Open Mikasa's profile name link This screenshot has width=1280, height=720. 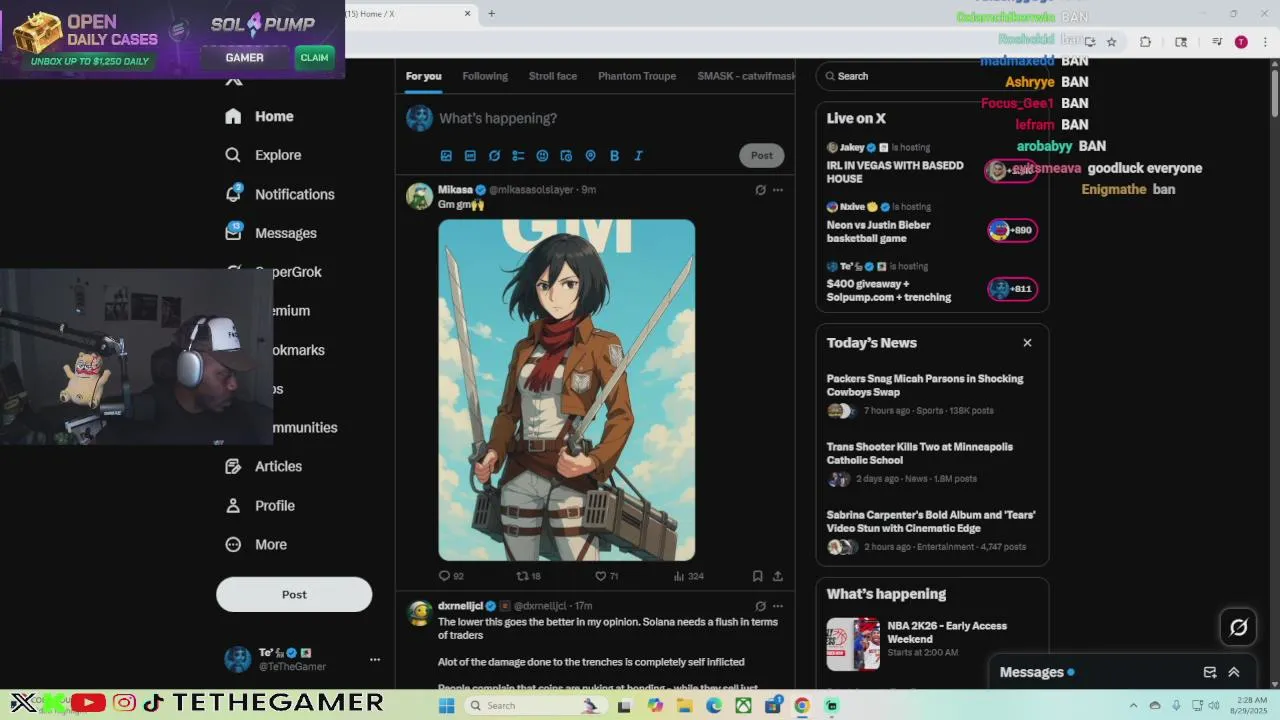(455, 190)
